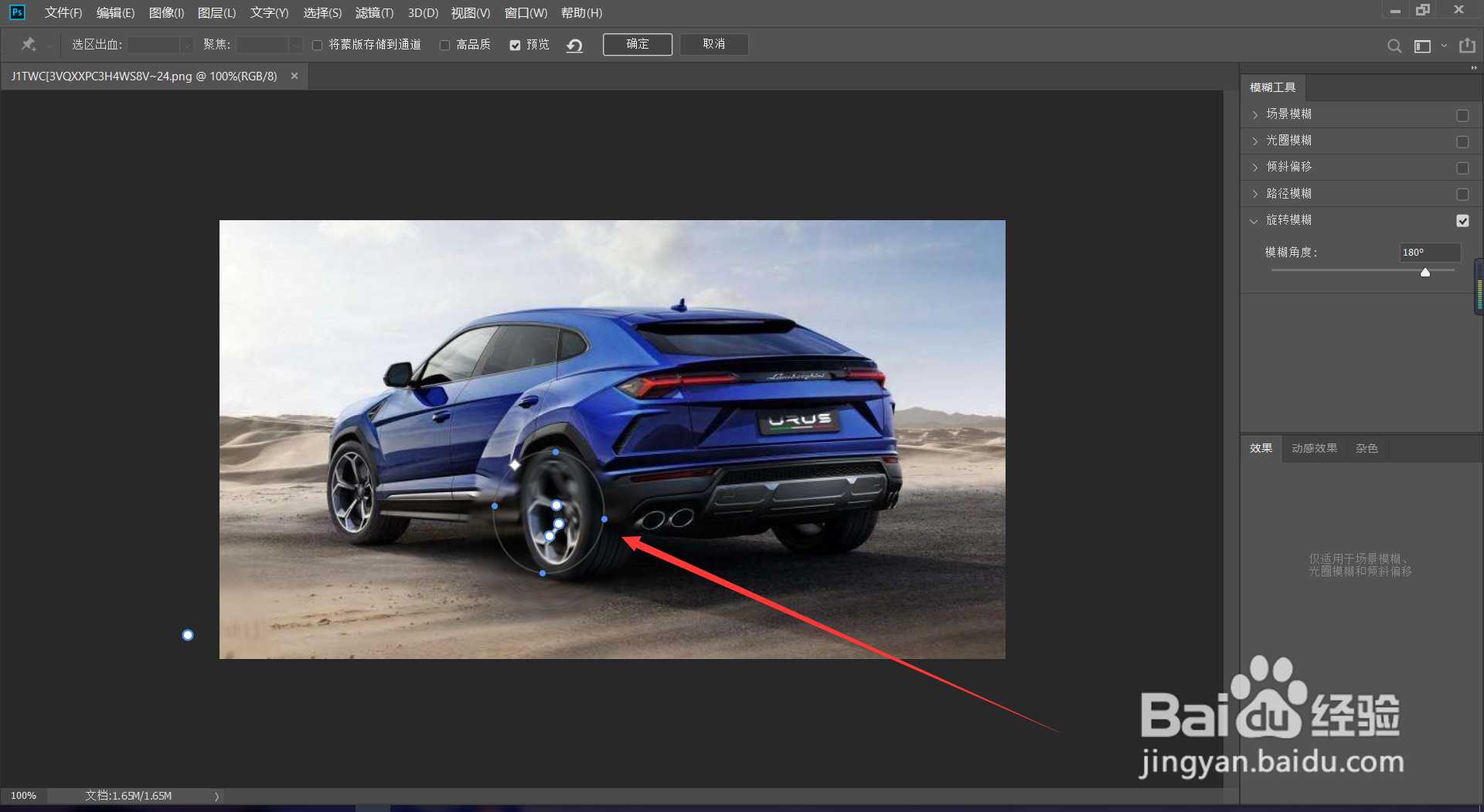The image size is (1484, 812).
Task: Enable the Field Blur (场景模糊) checkbox
Action: click(x=1462, y=115)
